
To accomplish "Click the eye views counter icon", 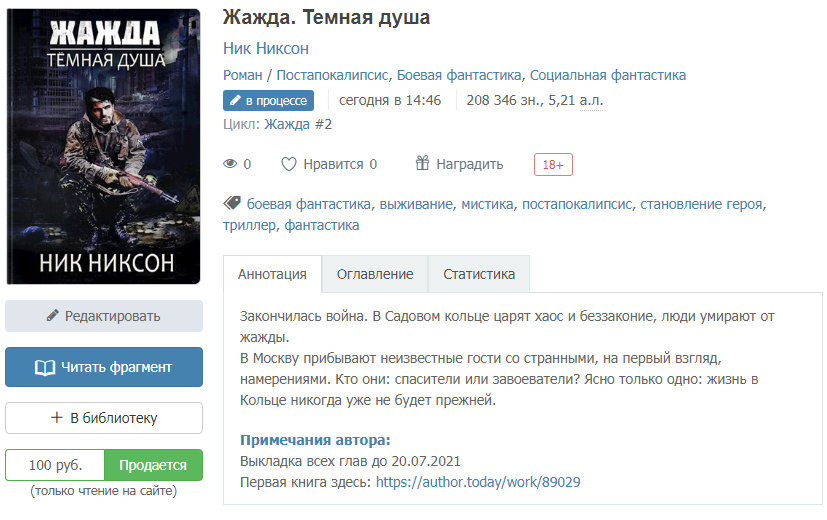I will click(x=230, y=164).
